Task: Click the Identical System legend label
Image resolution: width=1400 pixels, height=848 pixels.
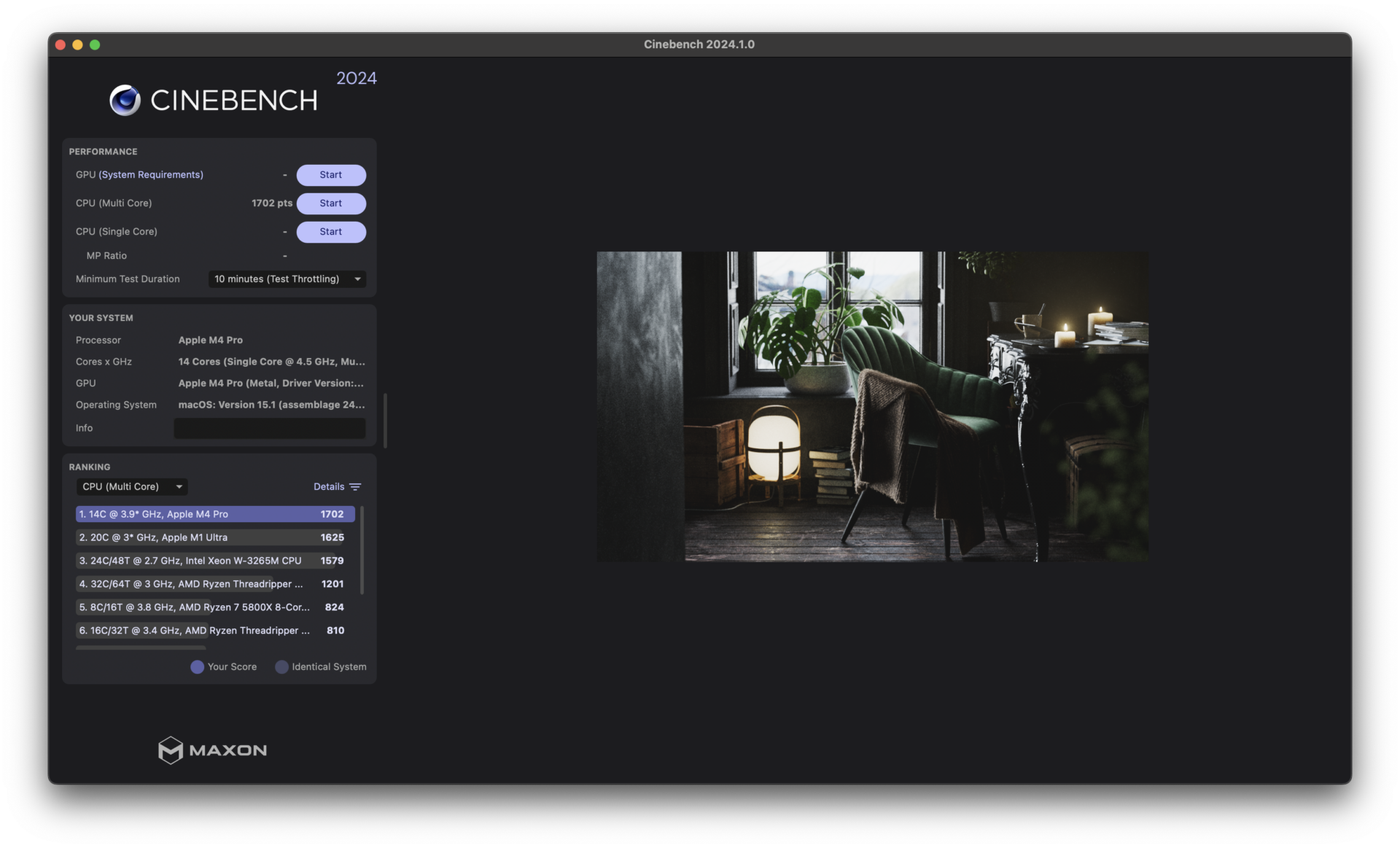Action: [329, 667]
